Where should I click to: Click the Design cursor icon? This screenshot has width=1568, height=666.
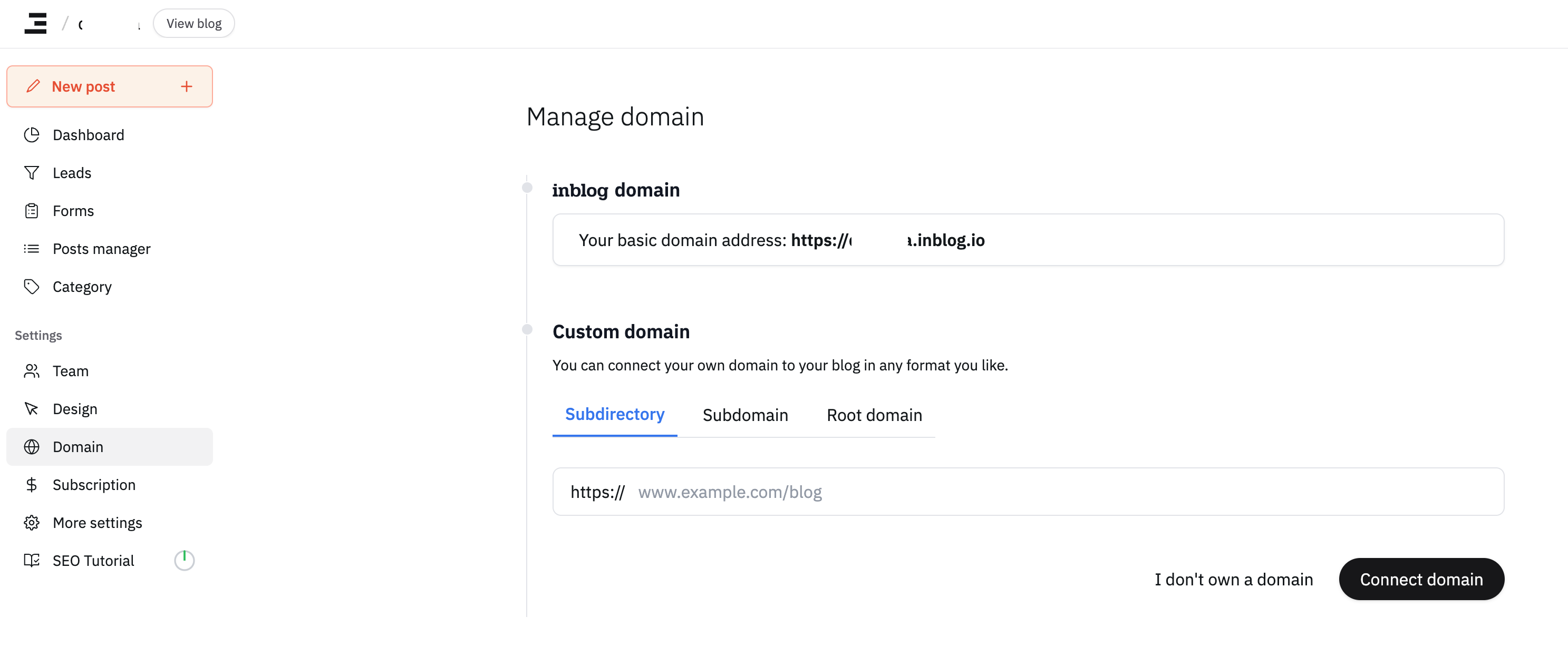pyautogui.click(x=32, y=409)
